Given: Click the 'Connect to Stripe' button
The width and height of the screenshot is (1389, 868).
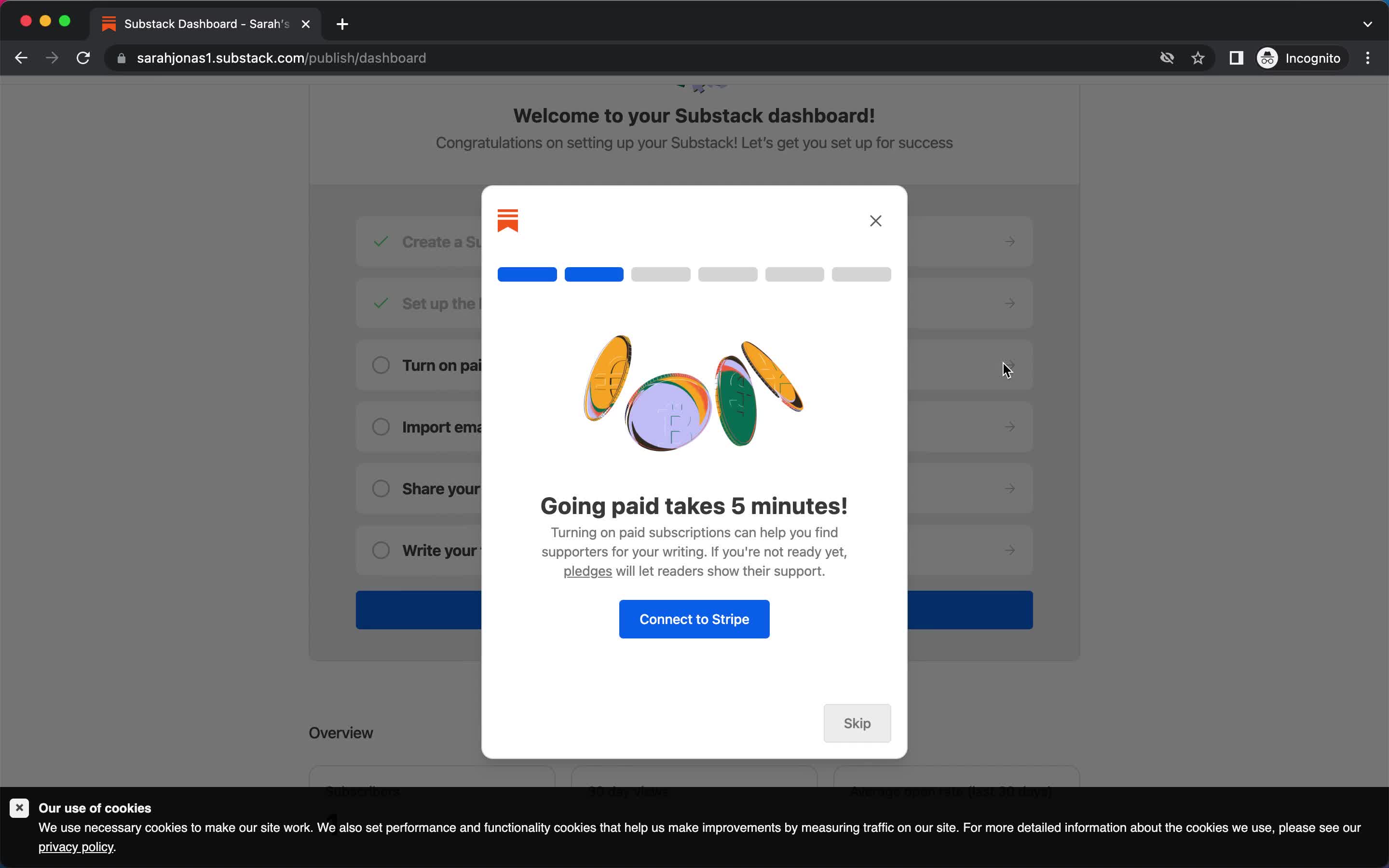Looking at the screenshot, I should click(x=694, y=619).
